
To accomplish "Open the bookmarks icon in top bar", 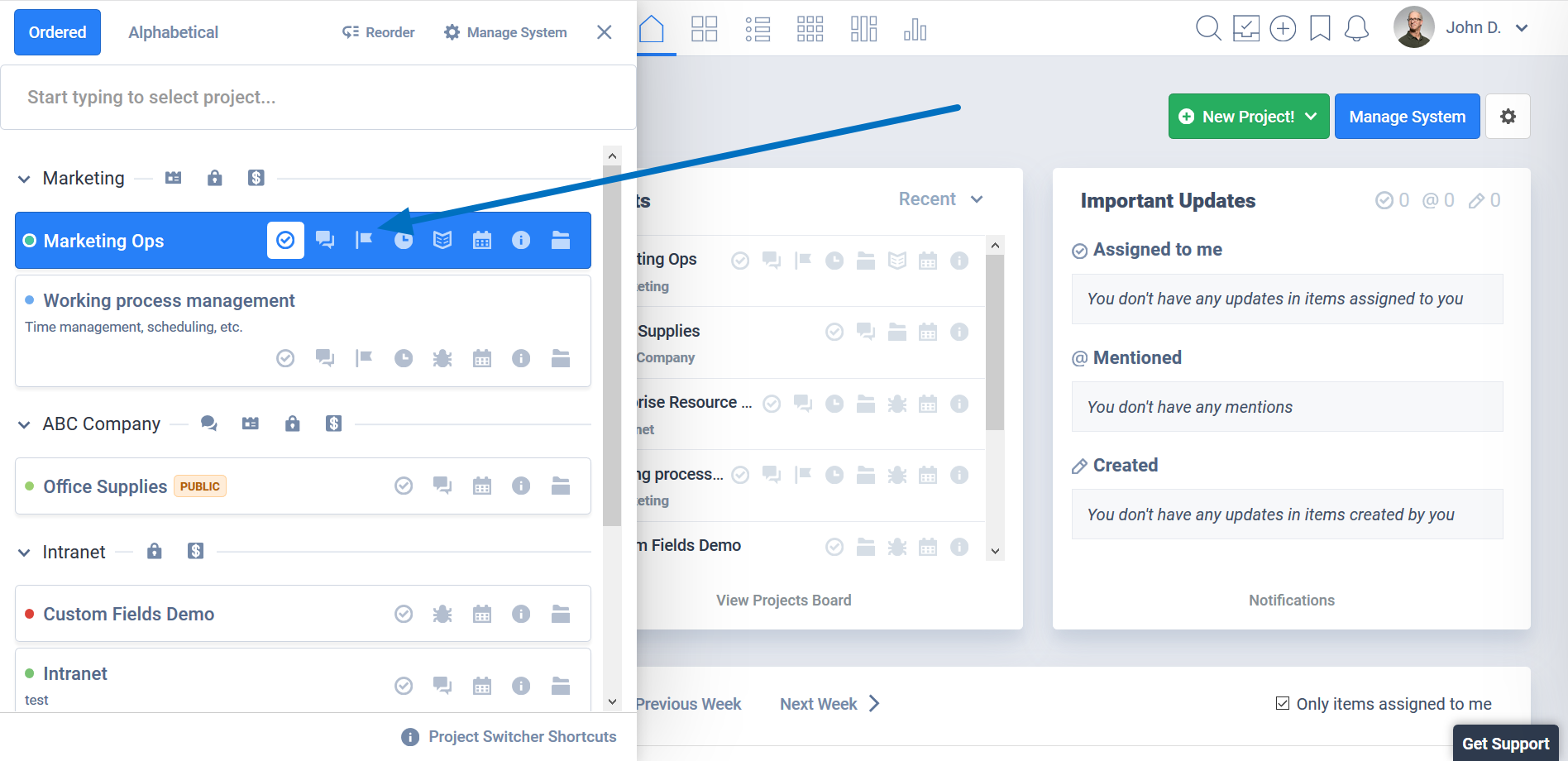I will pyautogui.click(x=1320, y=29).
